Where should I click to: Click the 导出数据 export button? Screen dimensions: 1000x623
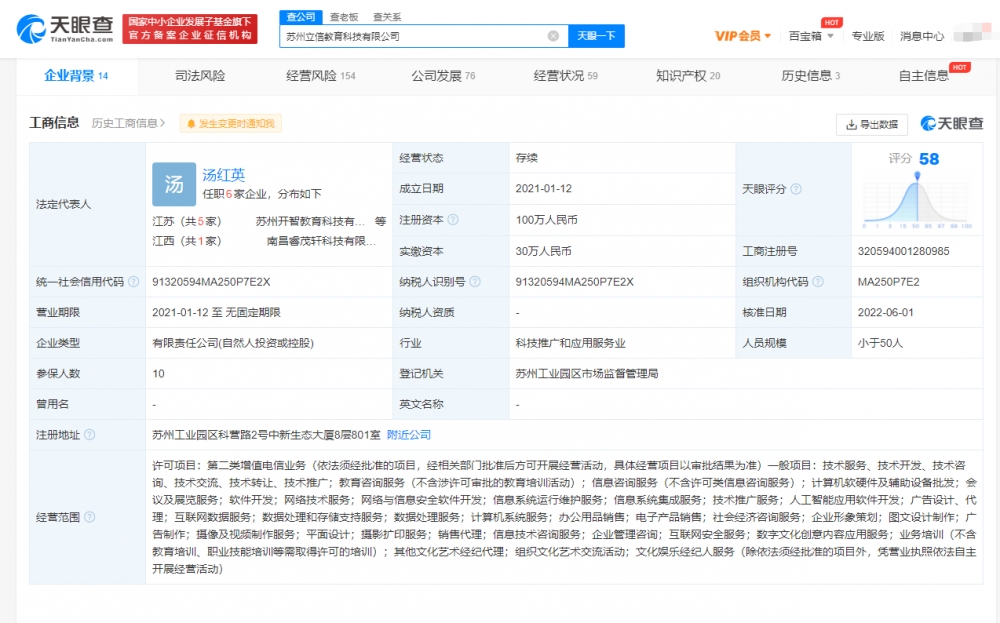pyautogui.click(x=872, y=124)
